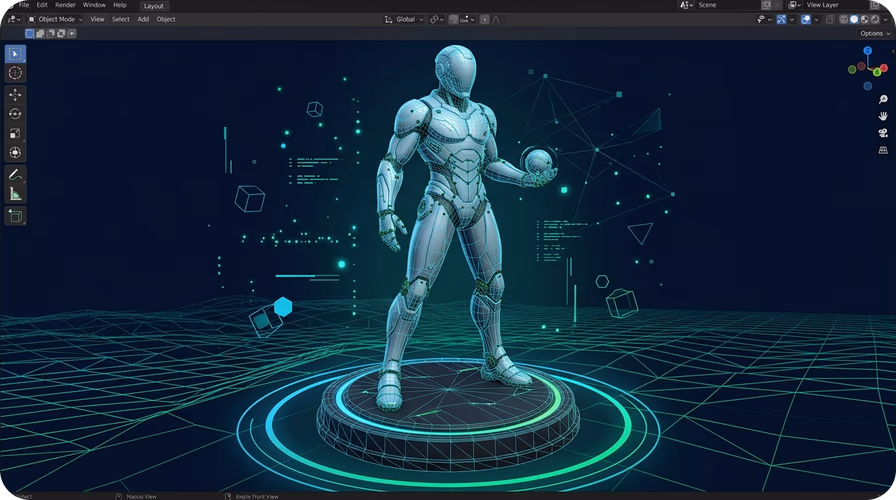Click the Transform tool icon
Image resolution: width=896 pixels, height=500 pixels.
click(x=15, y=153)
